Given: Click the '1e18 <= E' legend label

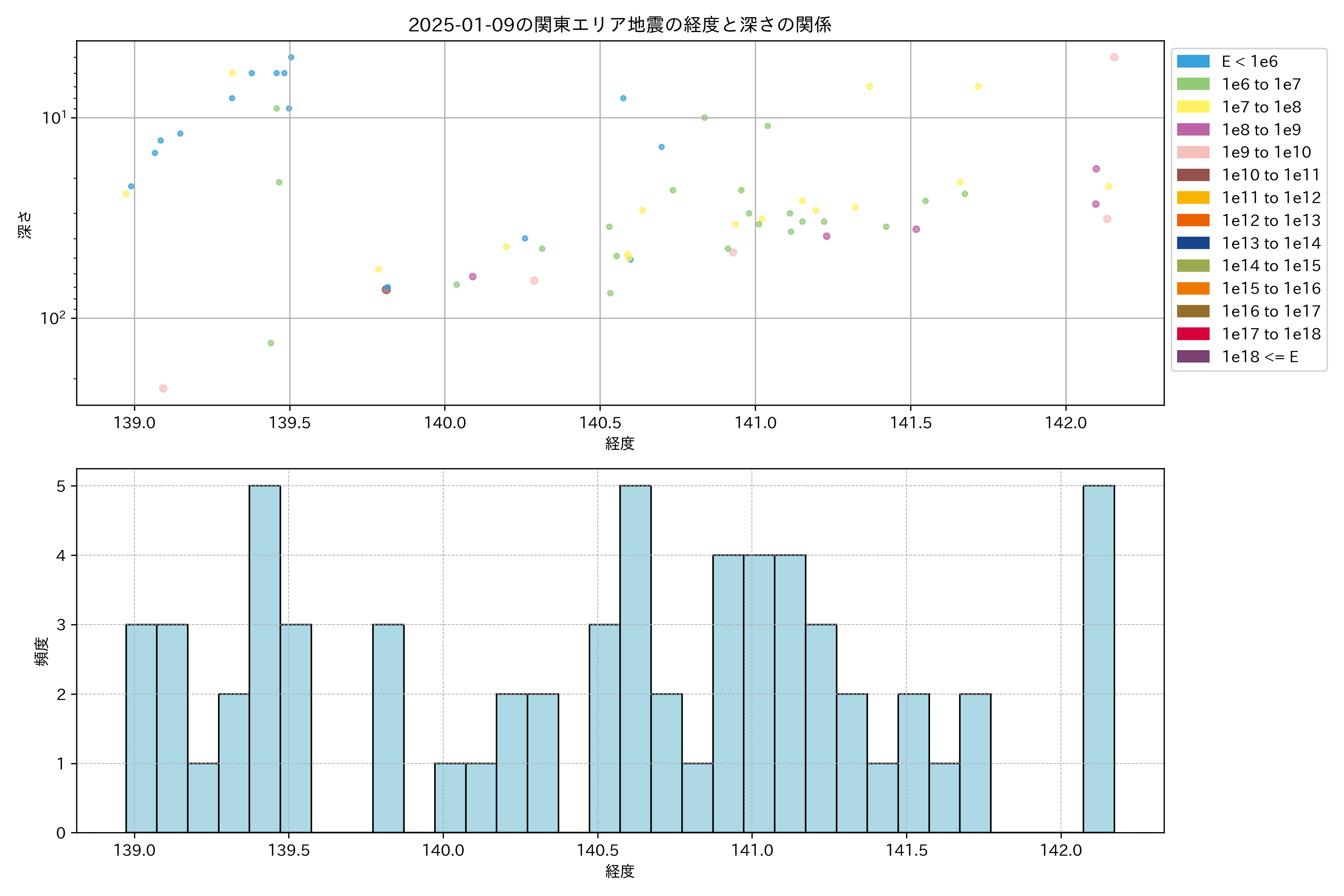Looking at the screenshot, I should pos(1259,357).
